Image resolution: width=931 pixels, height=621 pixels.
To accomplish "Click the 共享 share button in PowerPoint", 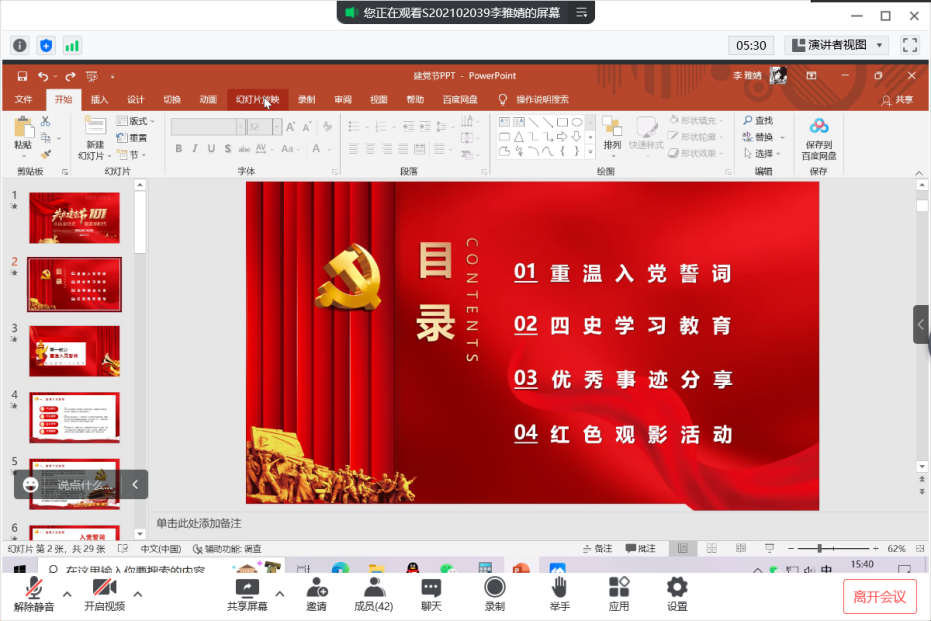I will tap(898, 100).
